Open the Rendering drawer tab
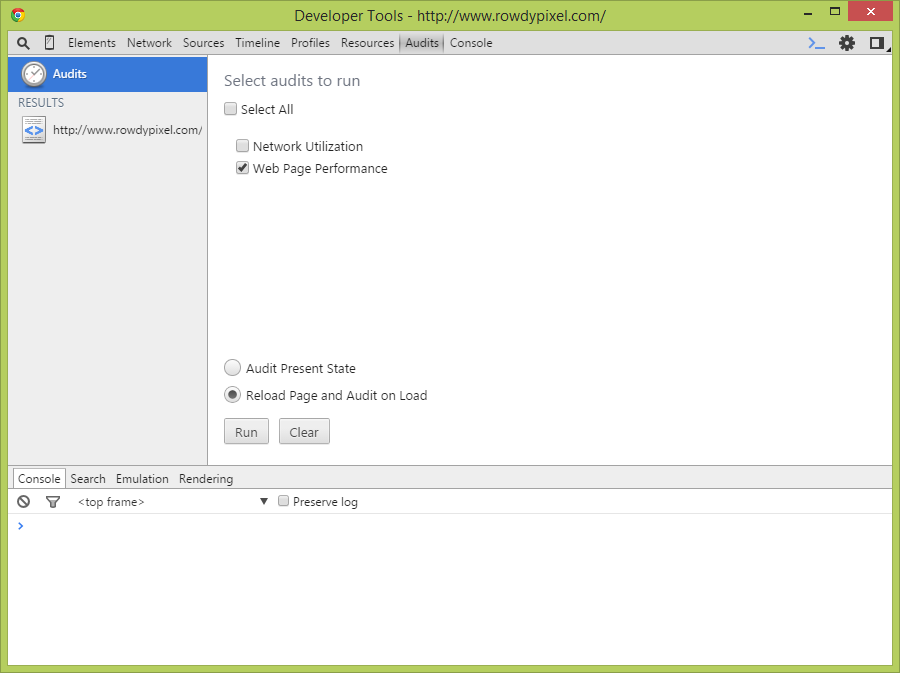This screenshot has height=673, width=900. pos(206,479)
